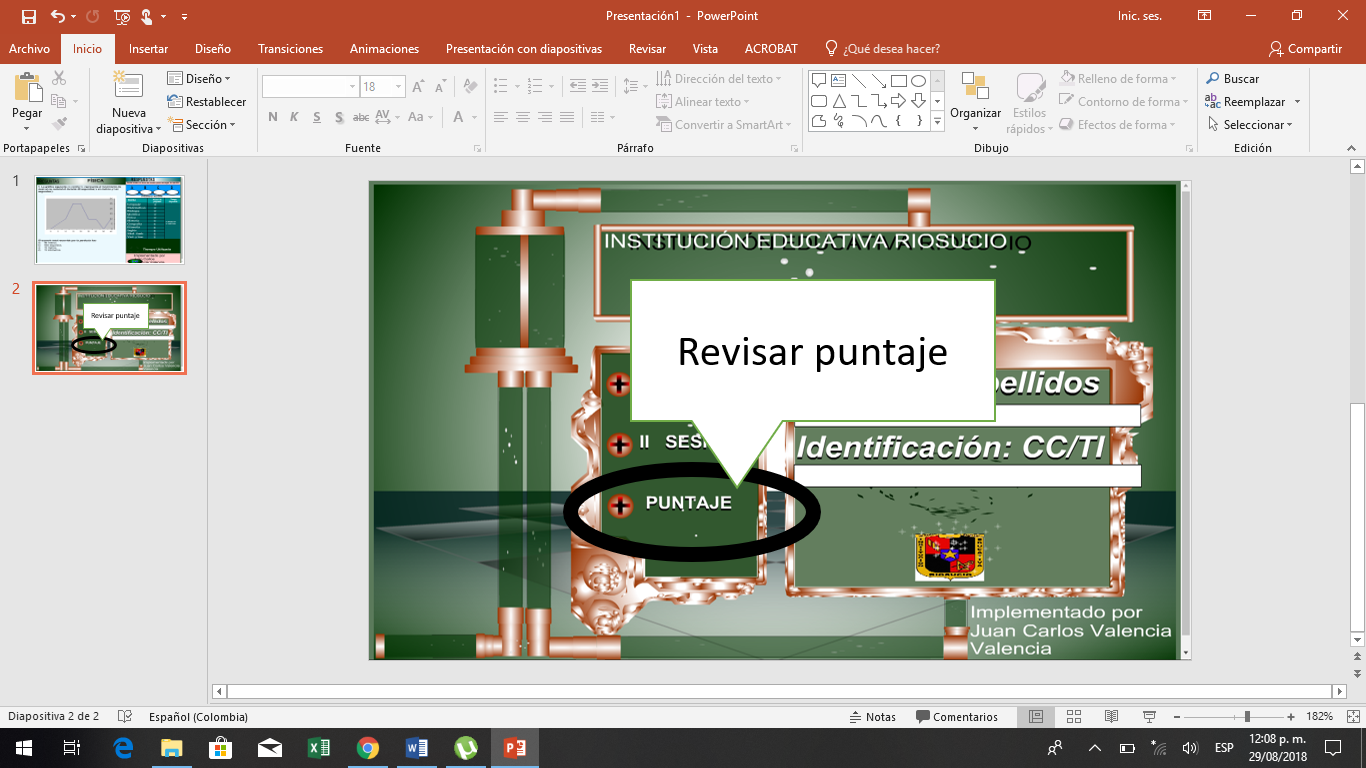Screen dimensions: 1366x768
Task: Select the oval shape in shapes gallery
Action: point(918,81)
